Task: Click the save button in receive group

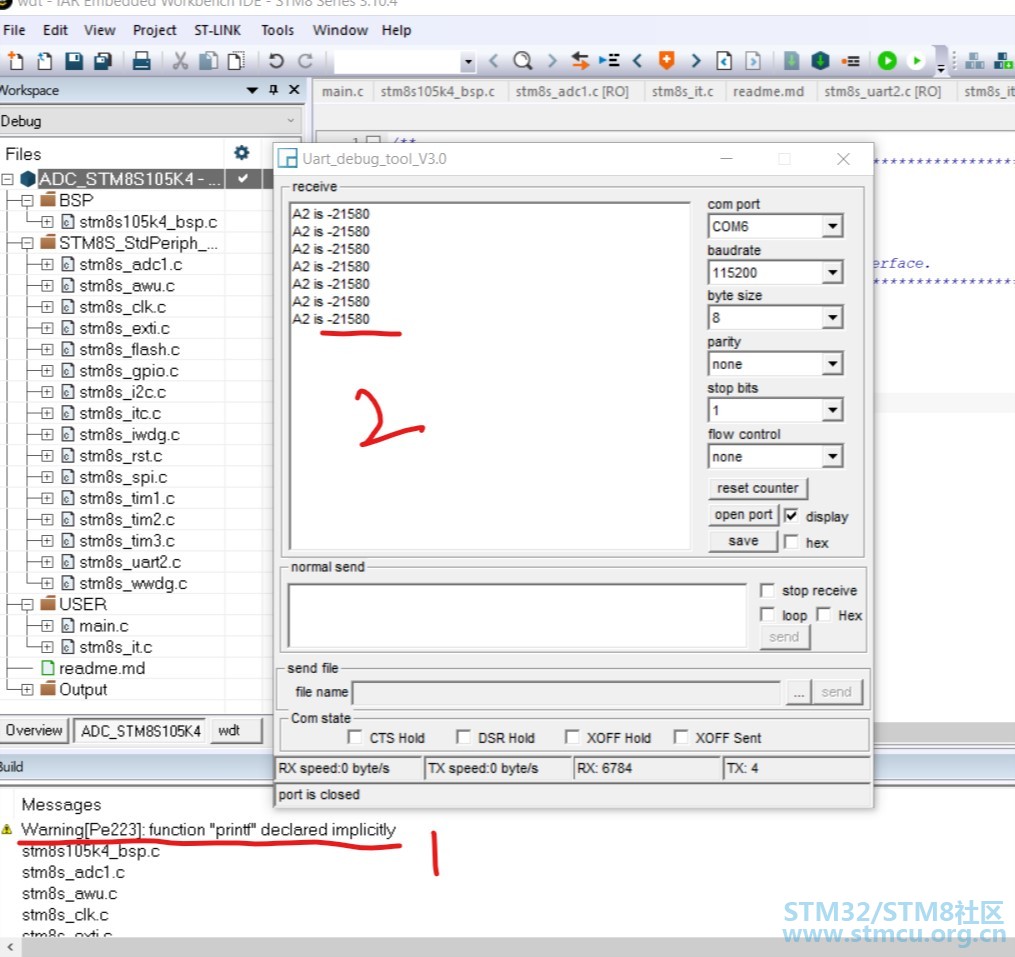Action: pyautogui.click(x=743, y=541)
